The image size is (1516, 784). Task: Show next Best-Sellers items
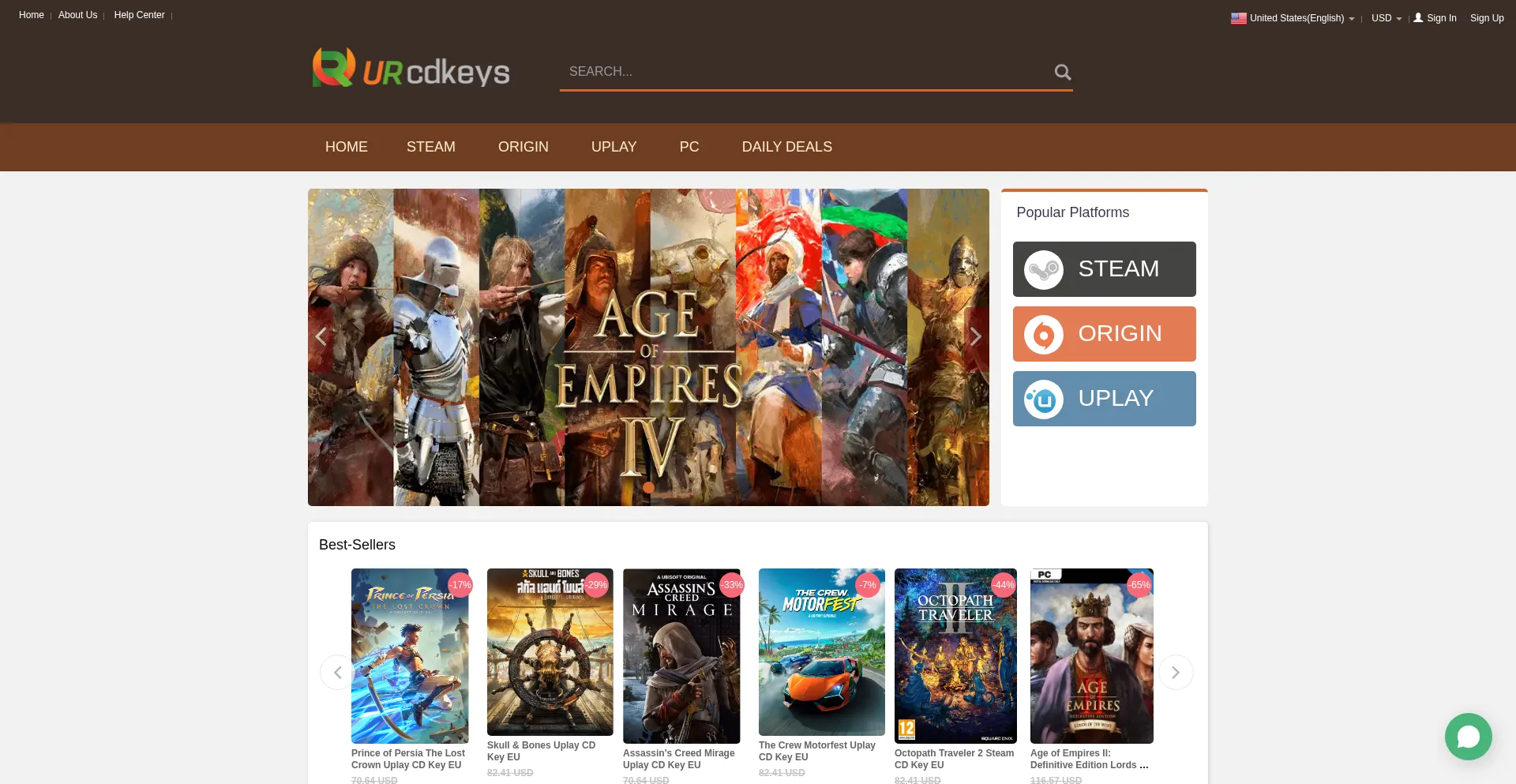(1176, 673)
